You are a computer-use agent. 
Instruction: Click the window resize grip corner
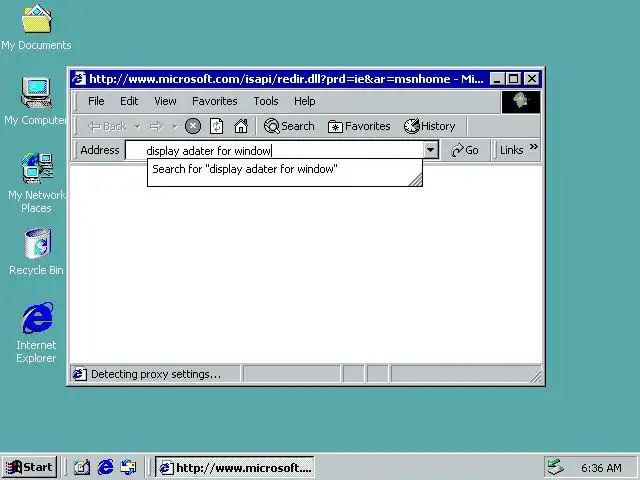536,376
